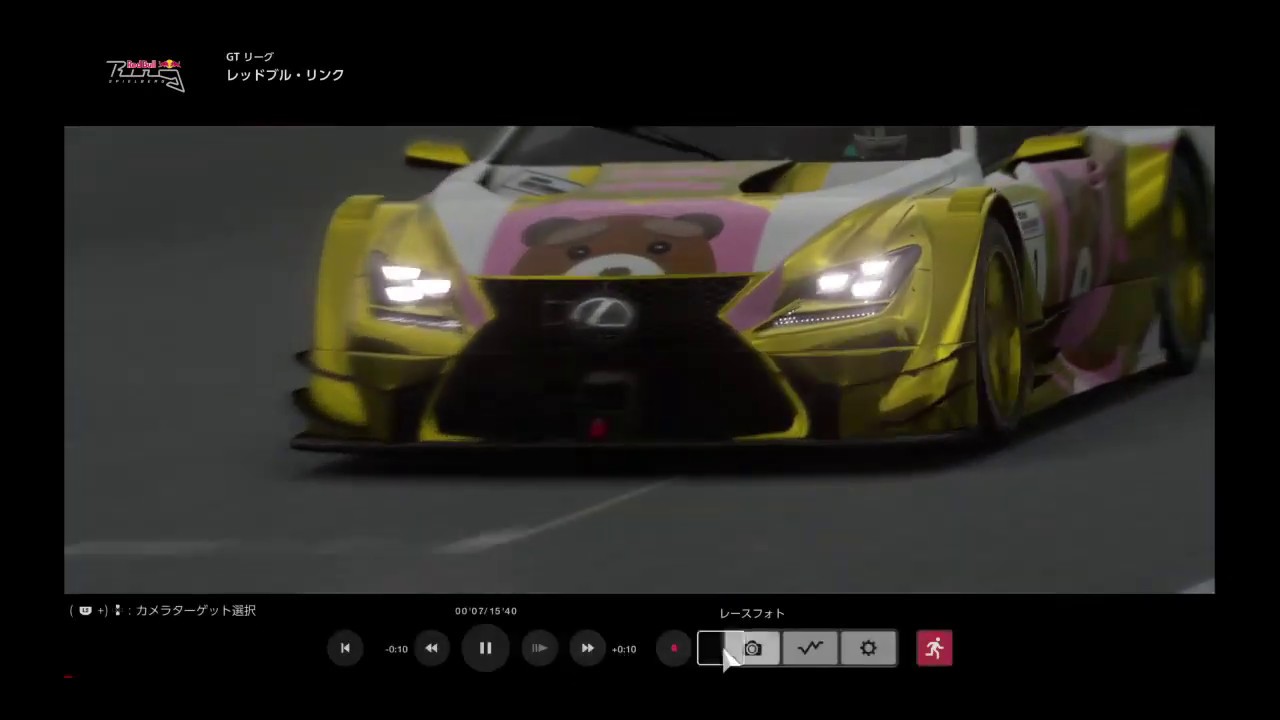Click the GT リーグ label
The image size is (1280, 720).
[x=249, y=57]
